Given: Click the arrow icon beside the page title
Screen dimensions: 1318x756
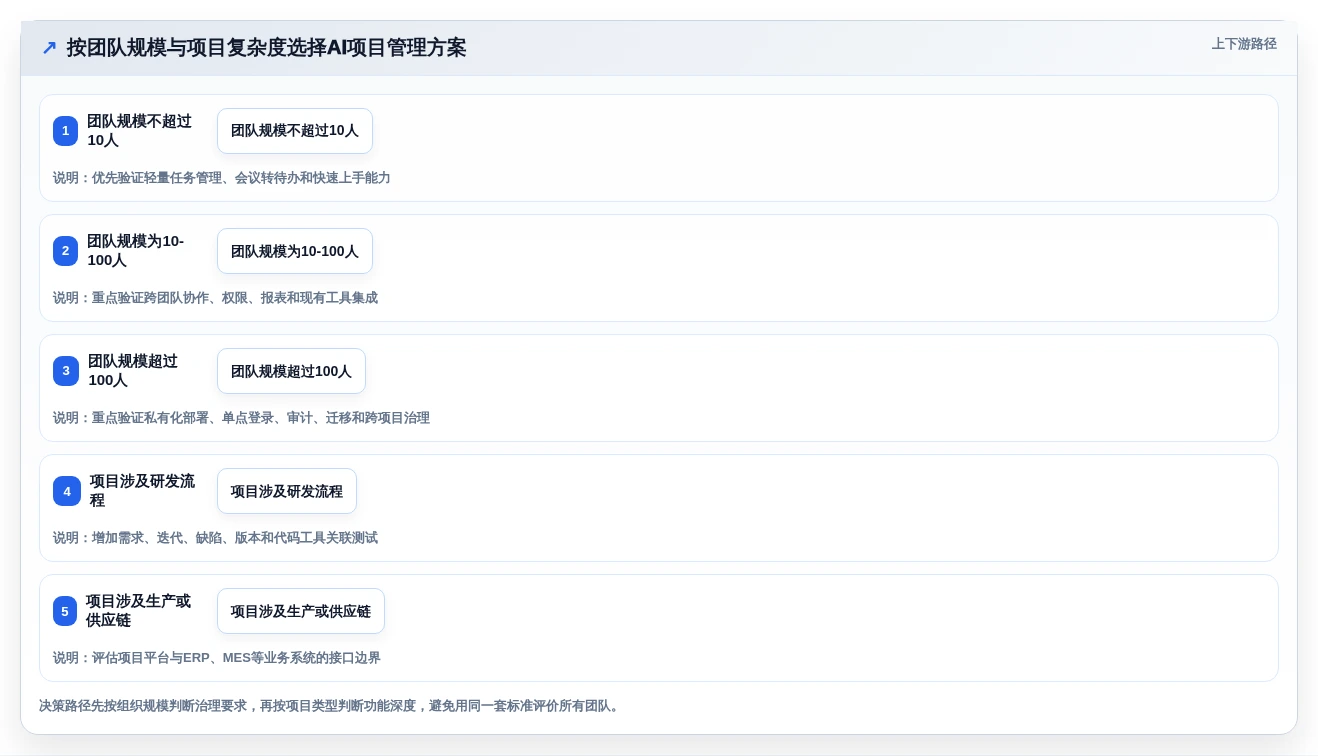Looking at the screenshot, I should [x=49, y=47].
